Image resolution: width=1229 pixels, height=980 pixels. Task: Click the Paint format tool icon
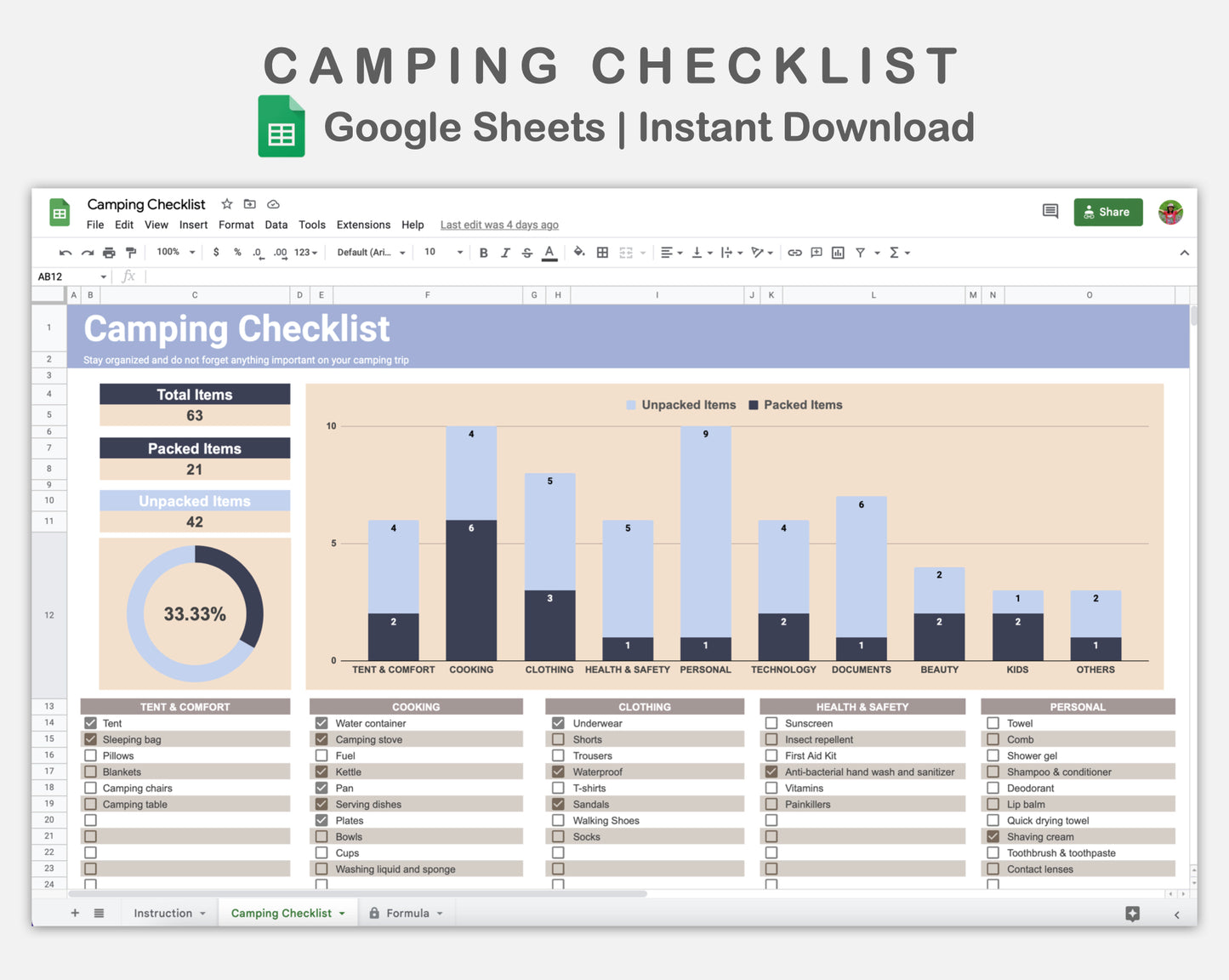[x=130, y=252]
